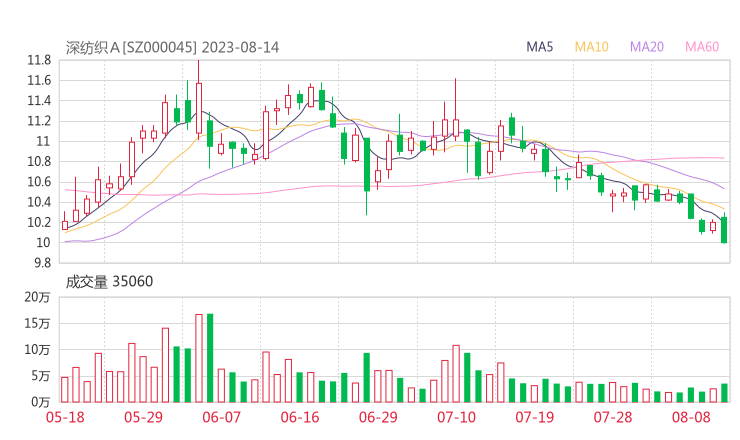Click the 06-16 date axis label

coord(300,417)
